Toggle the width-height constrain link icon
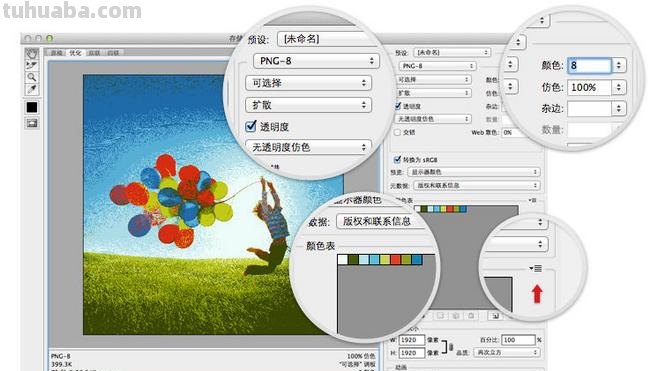Screen dimensions: 658x371 point(451,347)
